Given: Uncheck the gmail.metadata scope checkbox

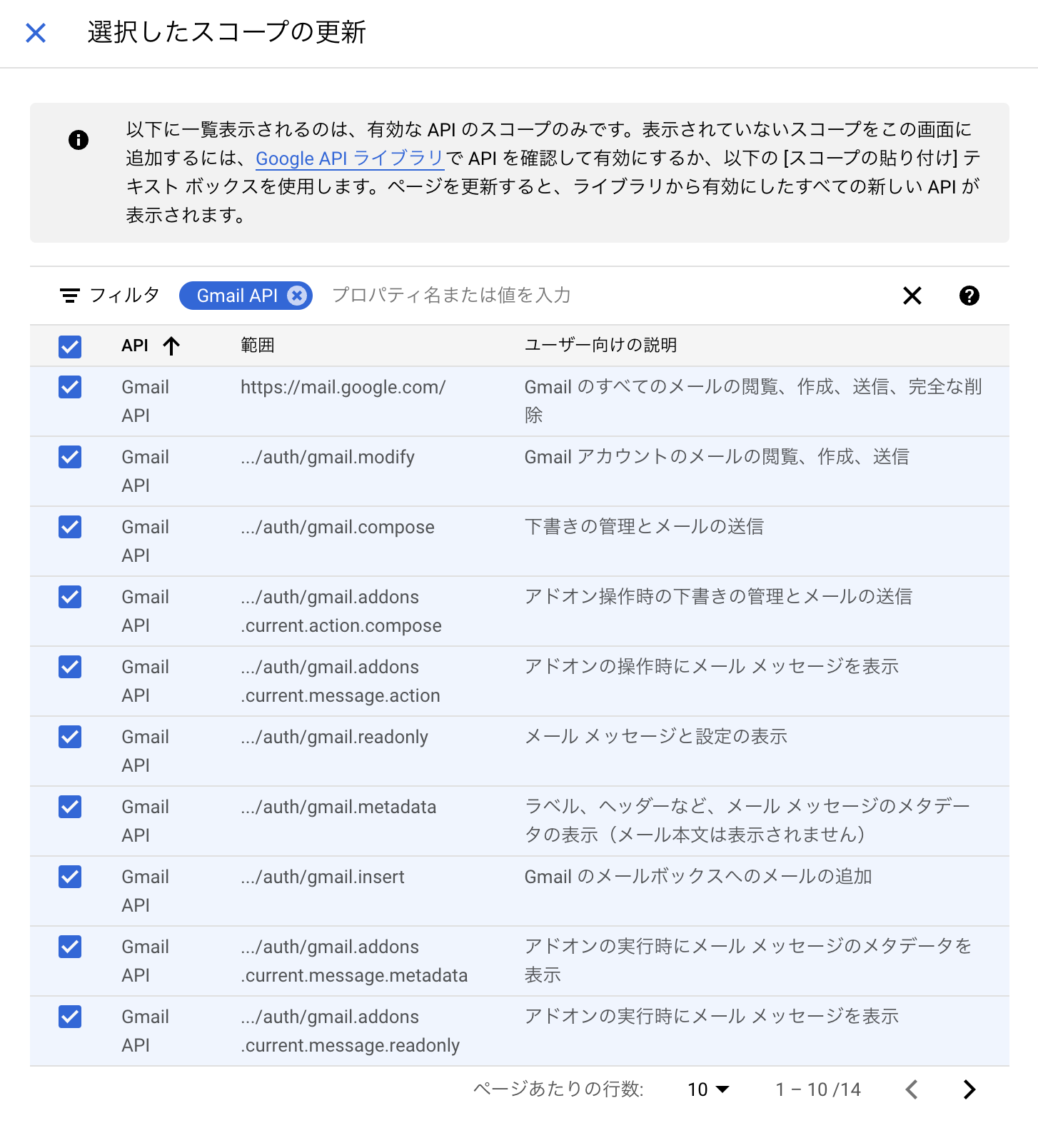Looking at the screenshot, I should tap(70, 807).
